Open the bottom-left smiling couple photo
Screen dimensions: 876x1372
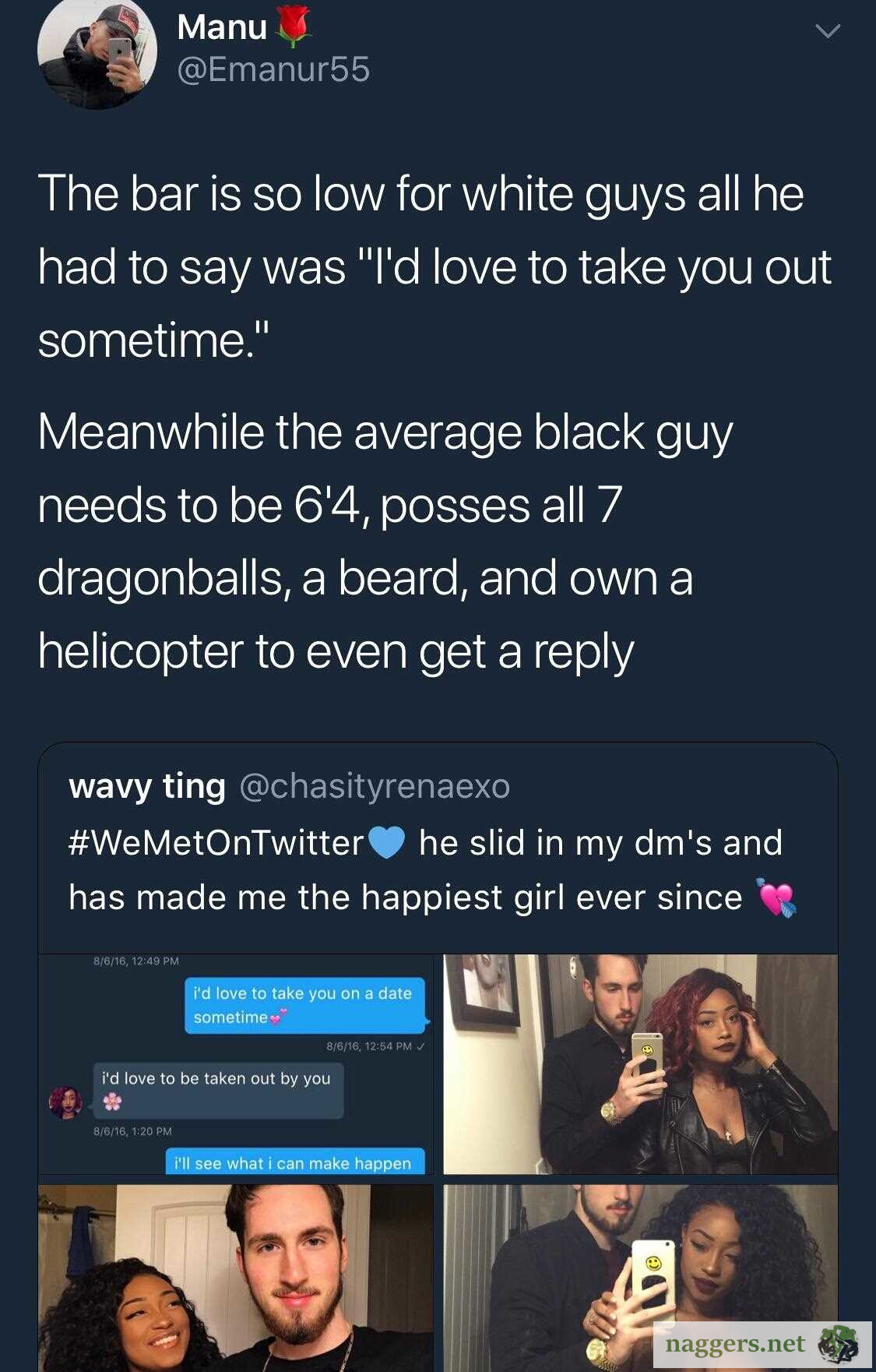click(236, 1279)
